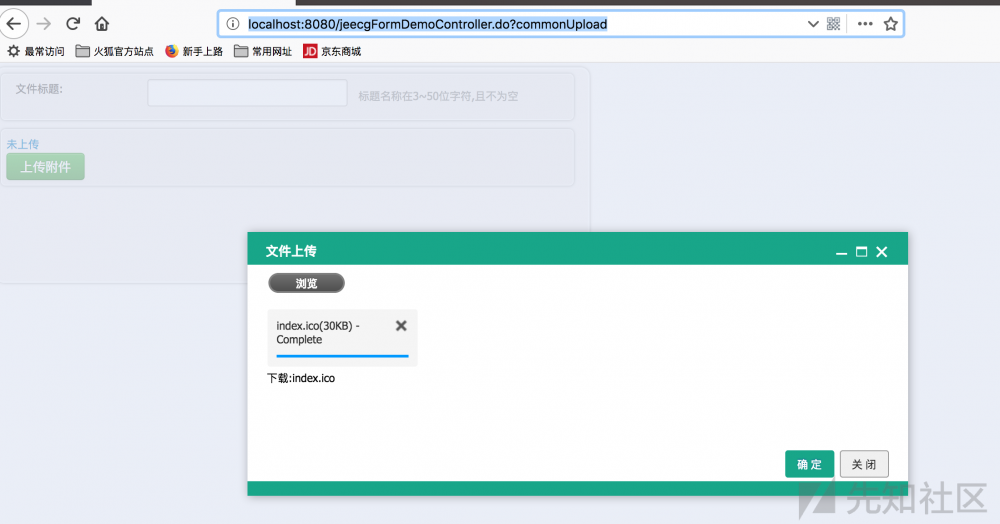Expand the address bar history dropdown arrow

(812, 24)
